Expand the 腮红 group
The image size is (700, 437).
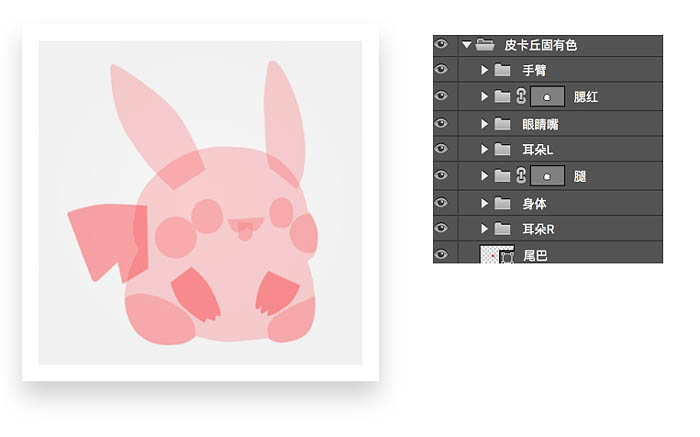click(484, 96)
